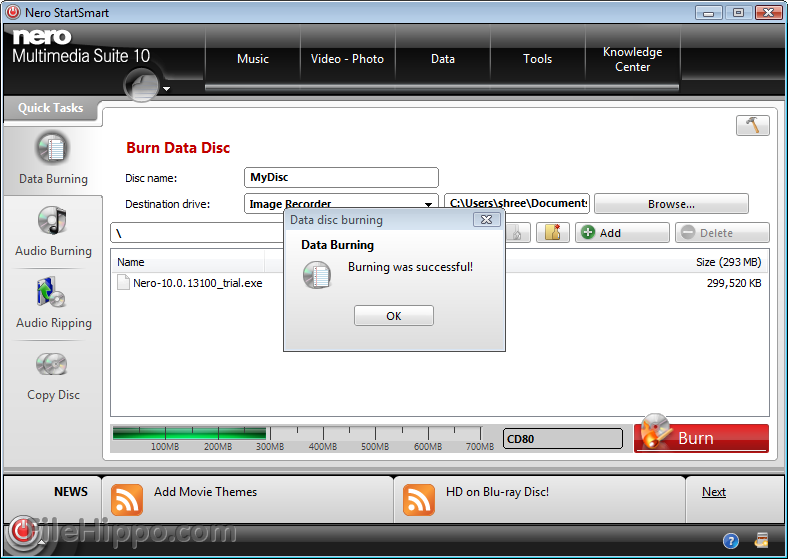The width and height of the screenshot is (788, 559).
Task: Open the Video - Photo tab
Action: point(347,59)
